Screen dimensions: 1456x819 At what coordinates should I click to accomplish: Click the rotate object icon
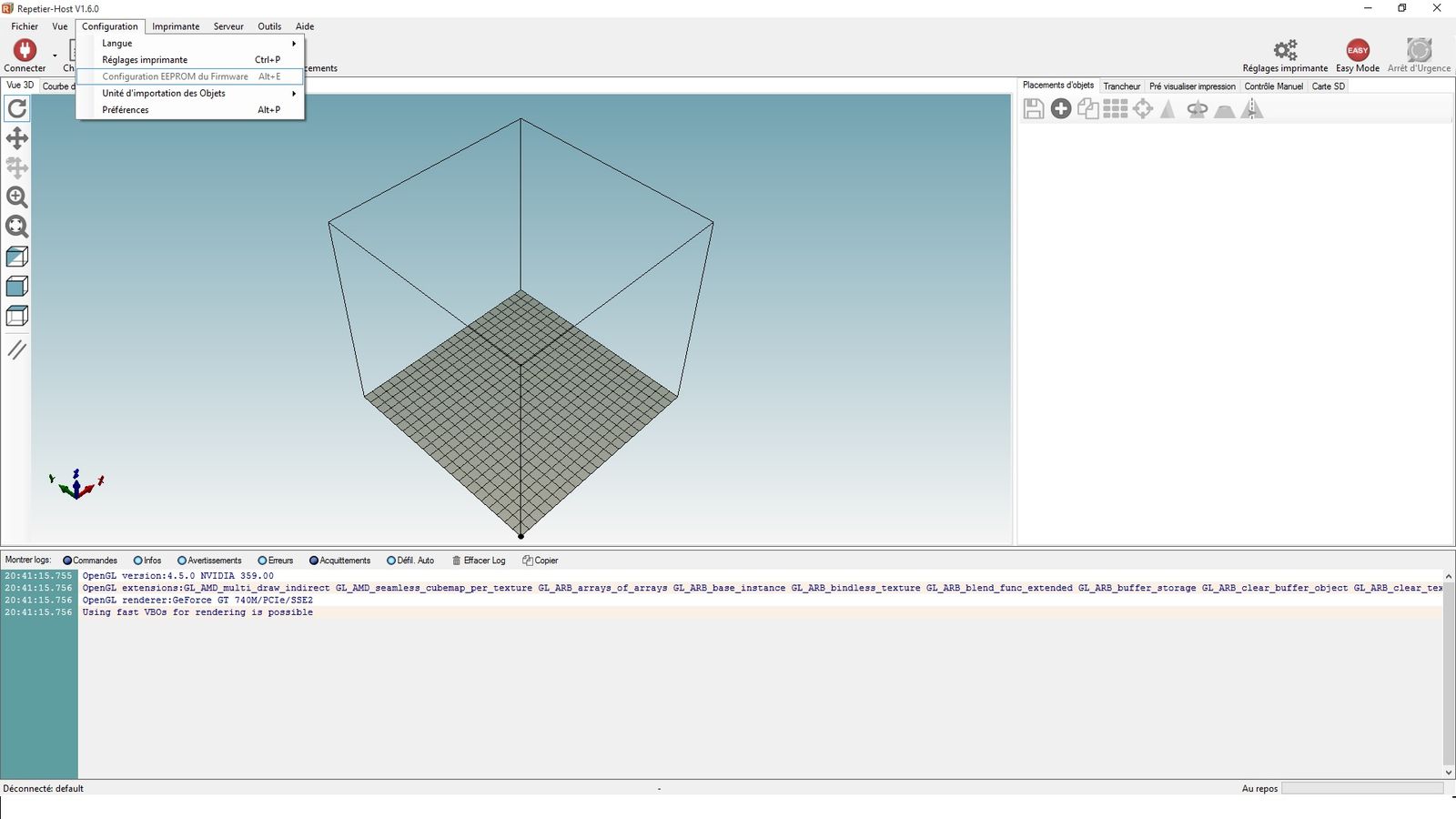1198,109
